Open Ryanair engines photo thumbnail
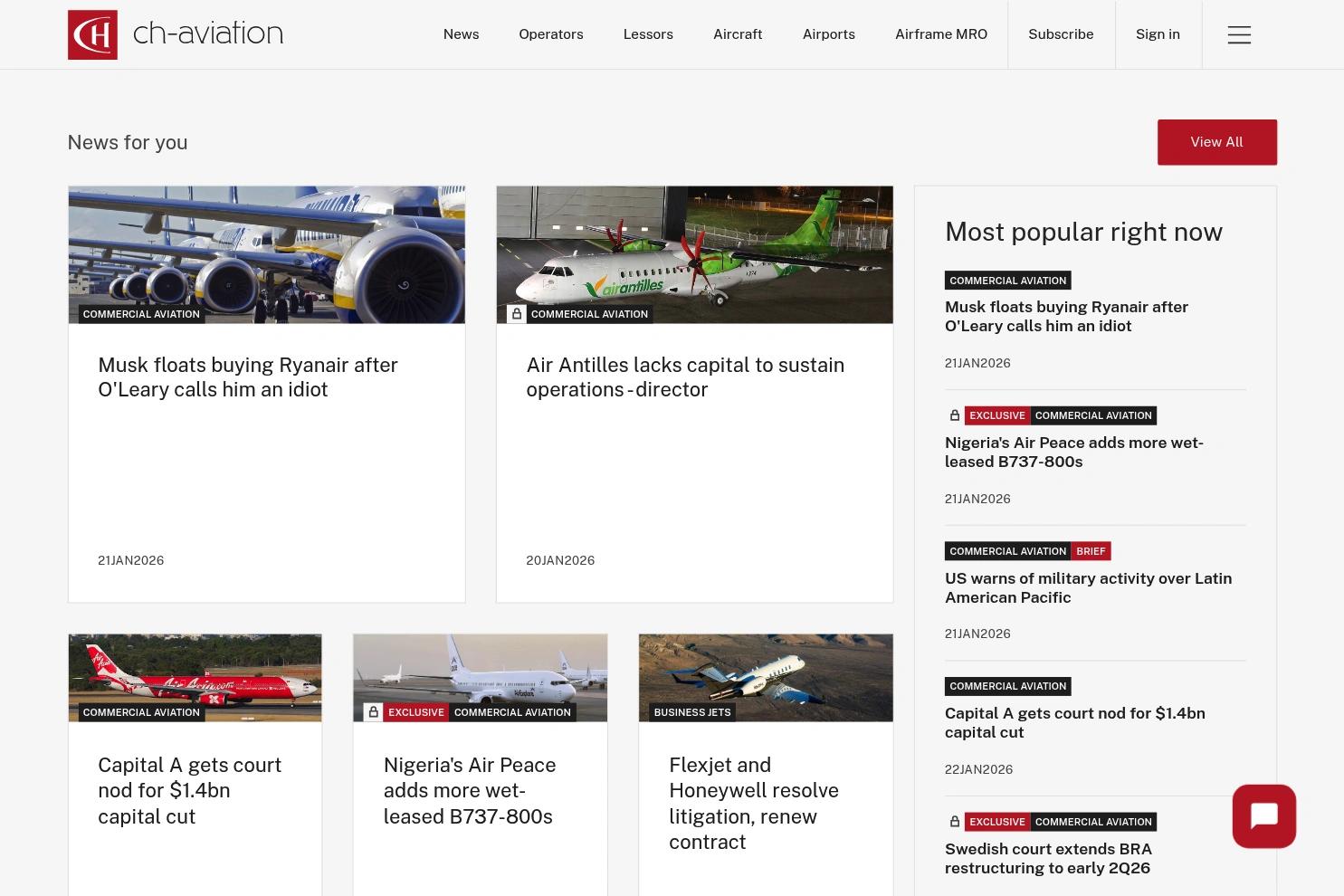 click(266, 255)
